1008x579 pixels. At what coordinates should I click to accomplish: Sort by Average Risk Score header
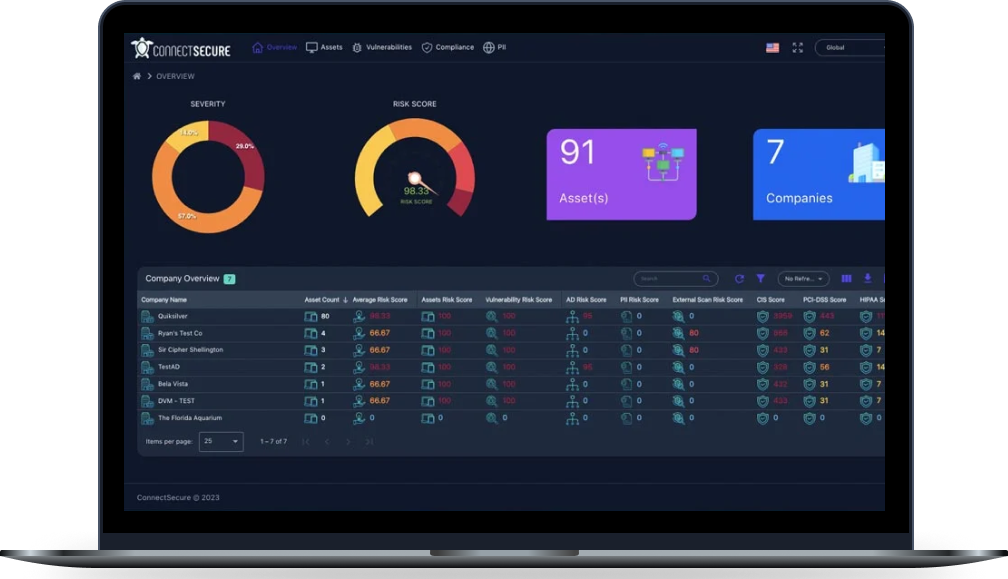pos(380,299)
